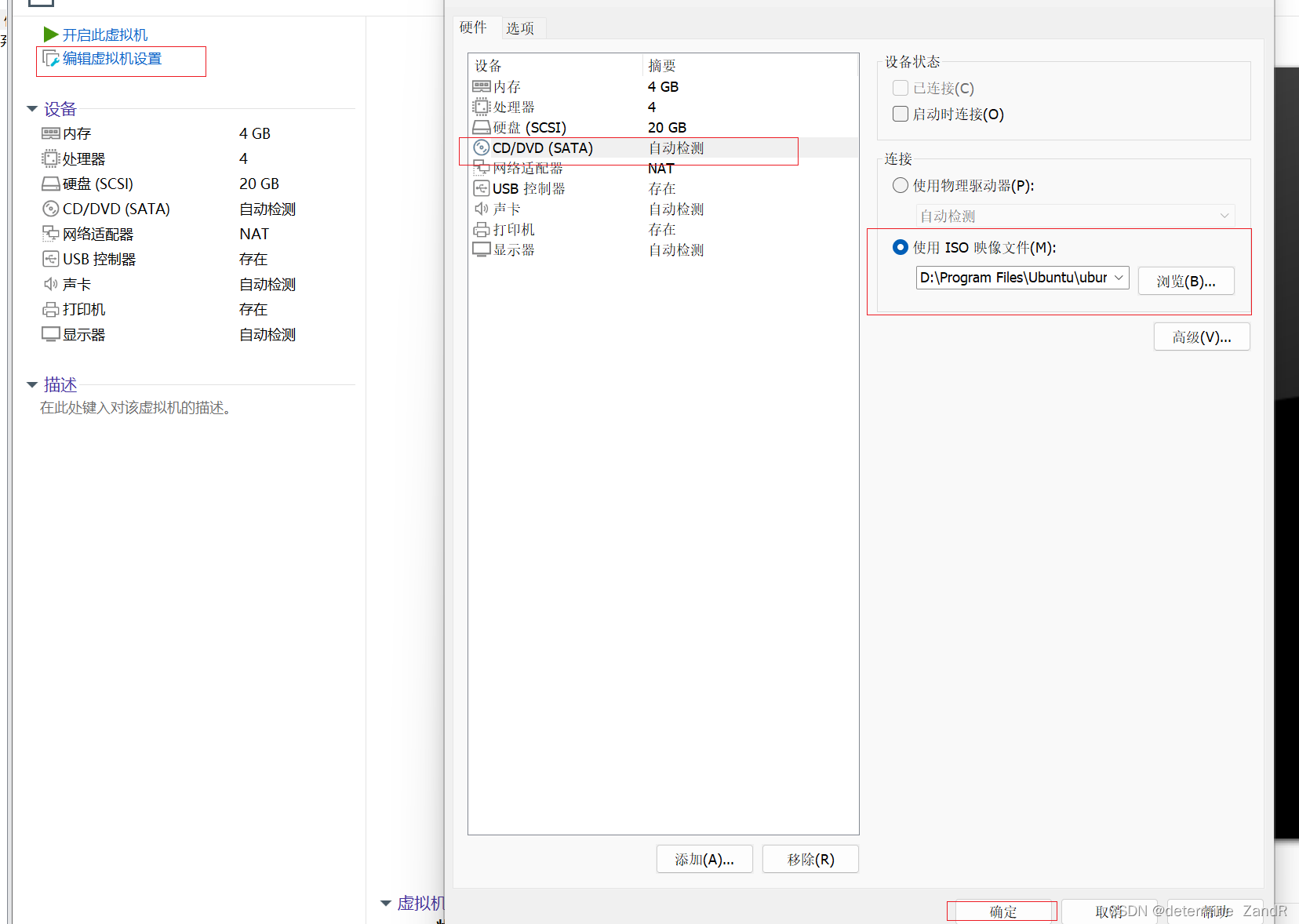Click hard disk icon in settings dialog list
The image size is (1299, 924).
(x=482, y=127)
